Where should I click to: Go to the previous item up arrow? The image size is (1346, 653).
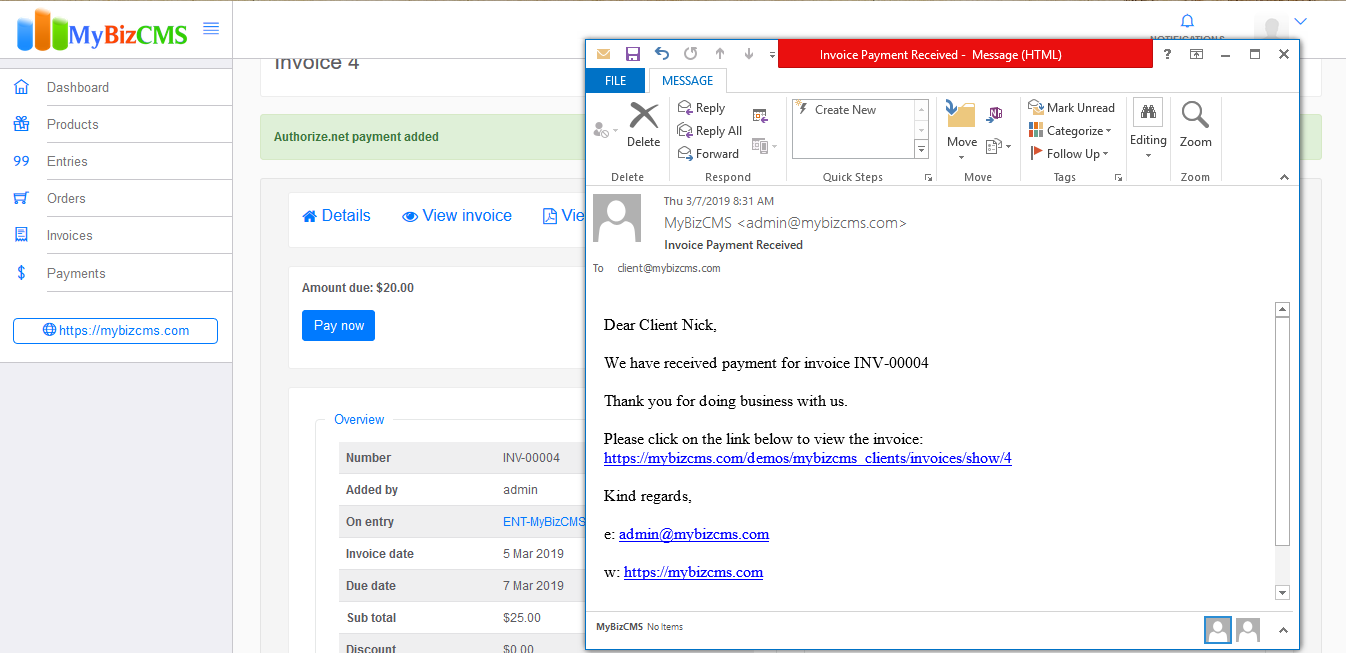tap(719, 54)
